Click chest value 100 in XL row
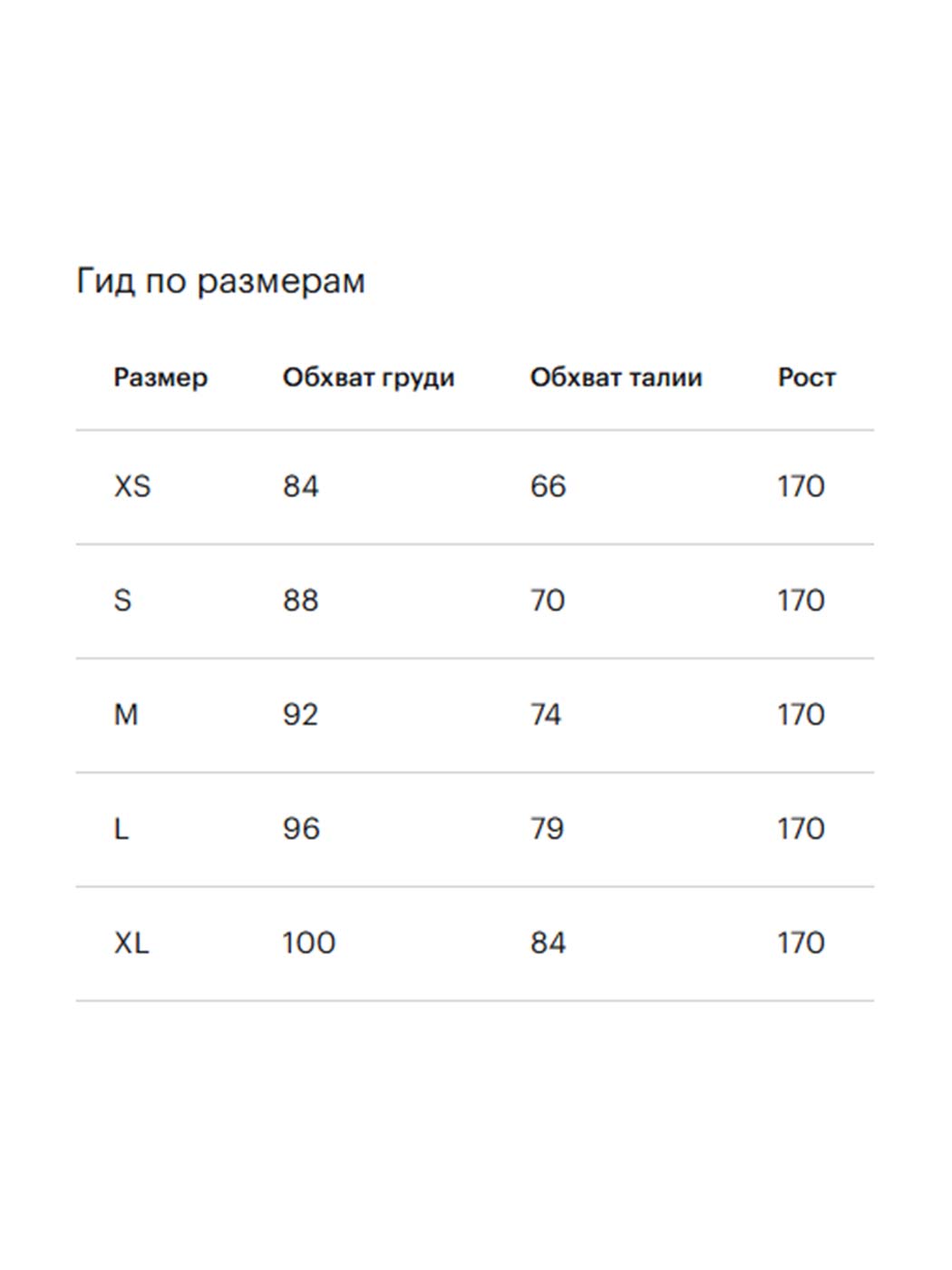Viewport: 952px width, 1270px height. point(308,943)
